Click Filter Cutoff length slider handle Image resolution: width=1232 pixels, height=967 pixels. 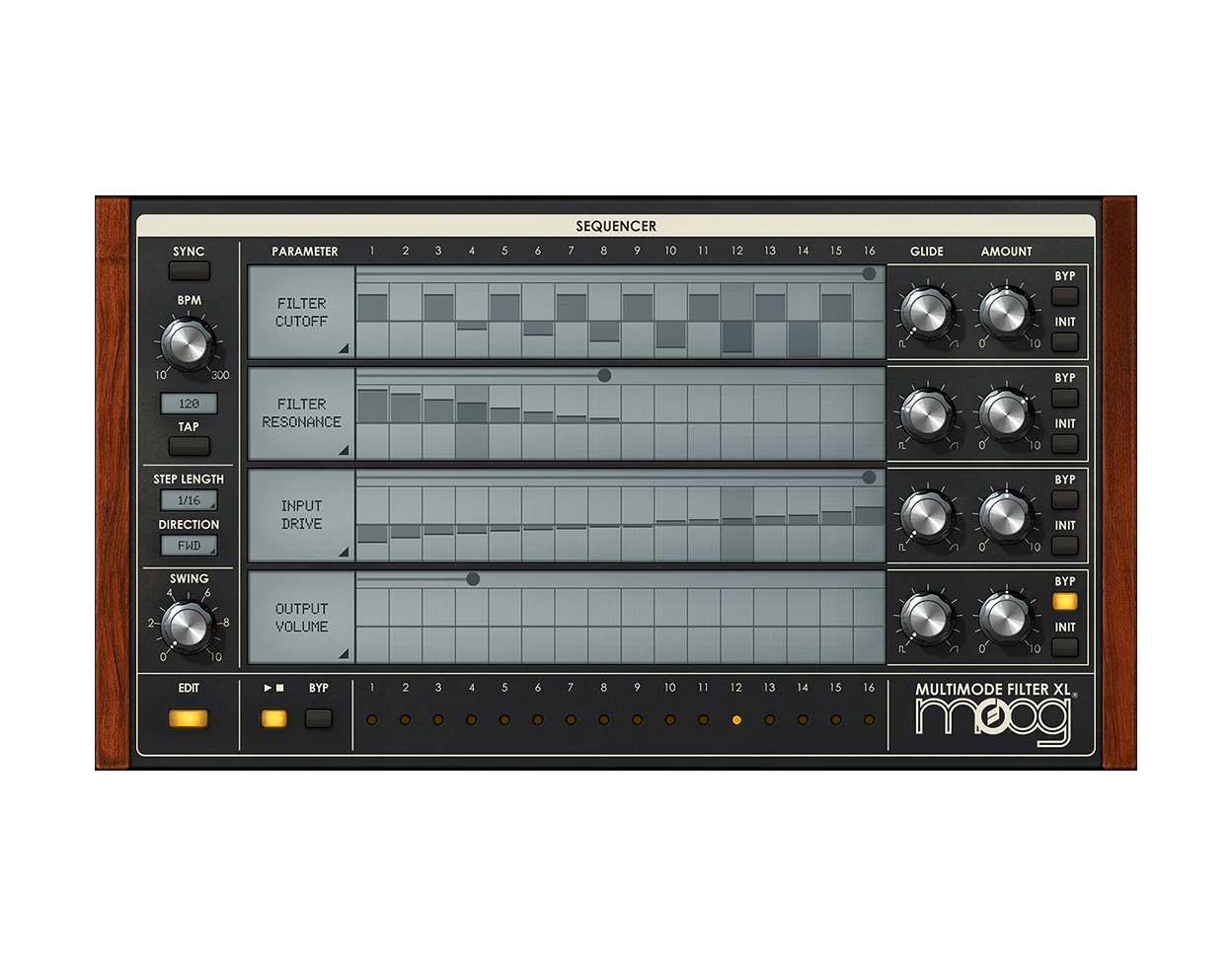869,273
